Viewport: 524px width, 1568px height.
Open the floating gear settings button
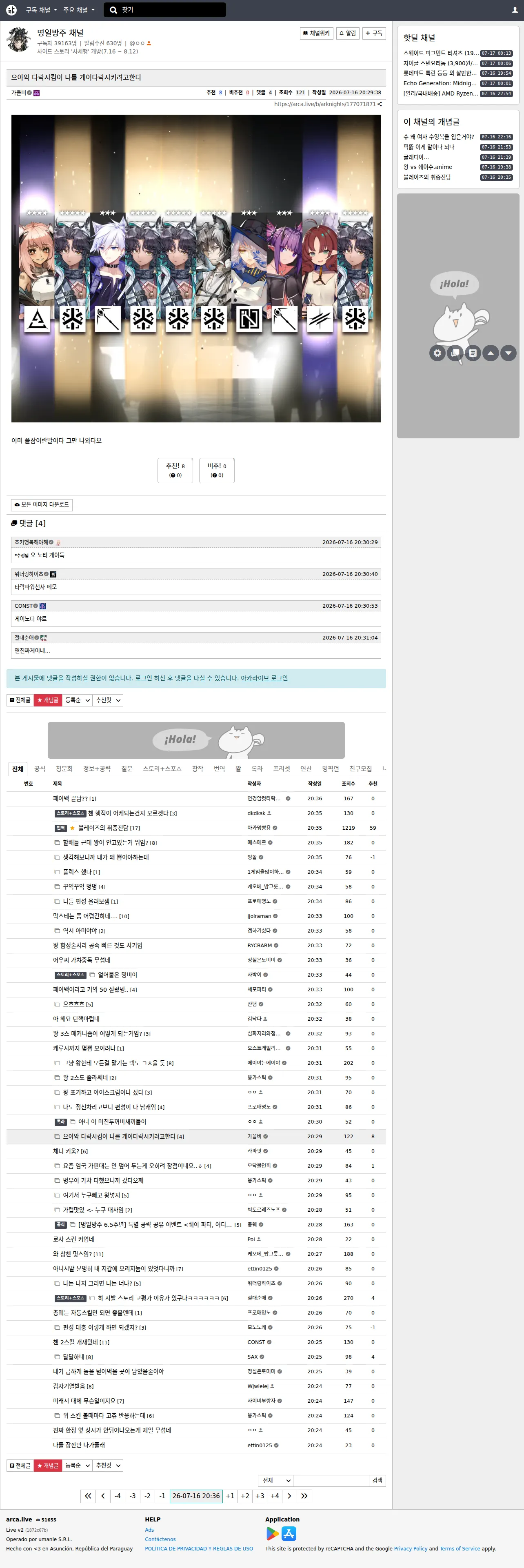[x=437, y=353]
